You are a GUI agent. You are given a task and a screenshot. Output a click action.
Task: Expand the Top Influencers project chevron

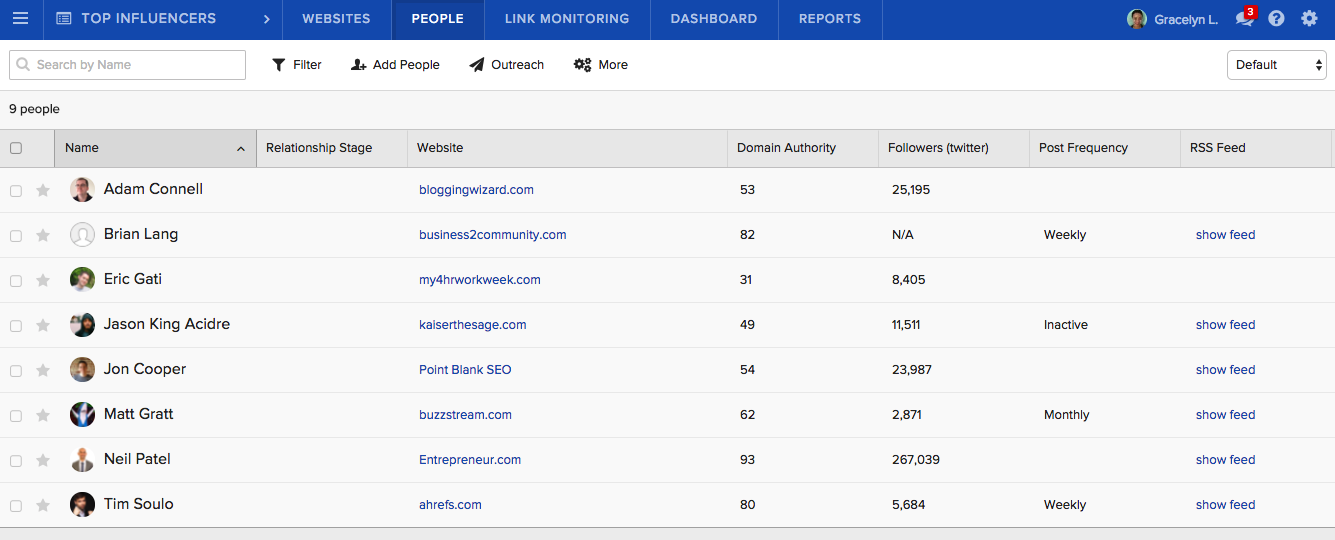point(267,19)
